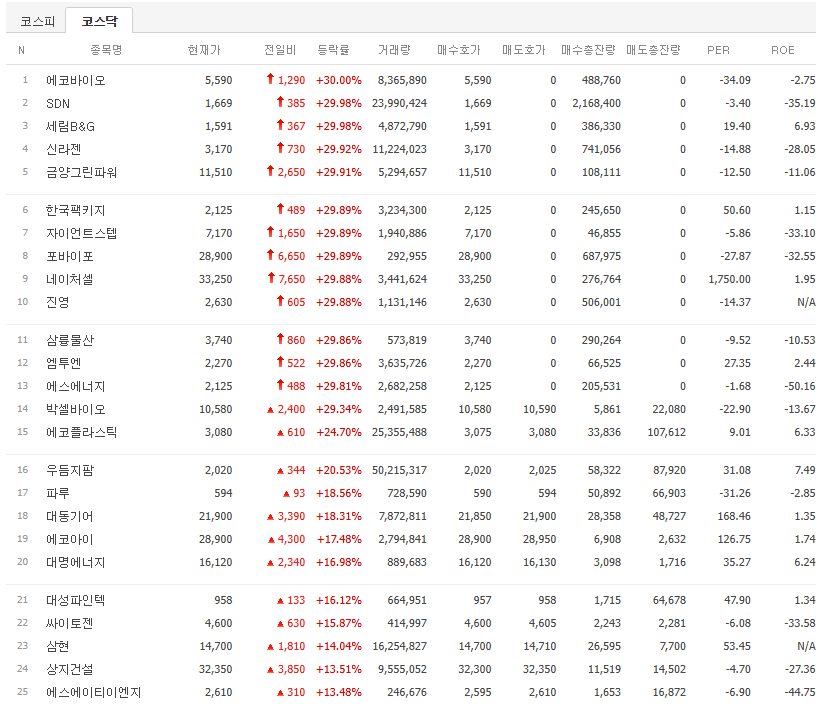This screenshot has width=835, height=709.
Task: Click the 등락률 column header
Action: point(333,50)
